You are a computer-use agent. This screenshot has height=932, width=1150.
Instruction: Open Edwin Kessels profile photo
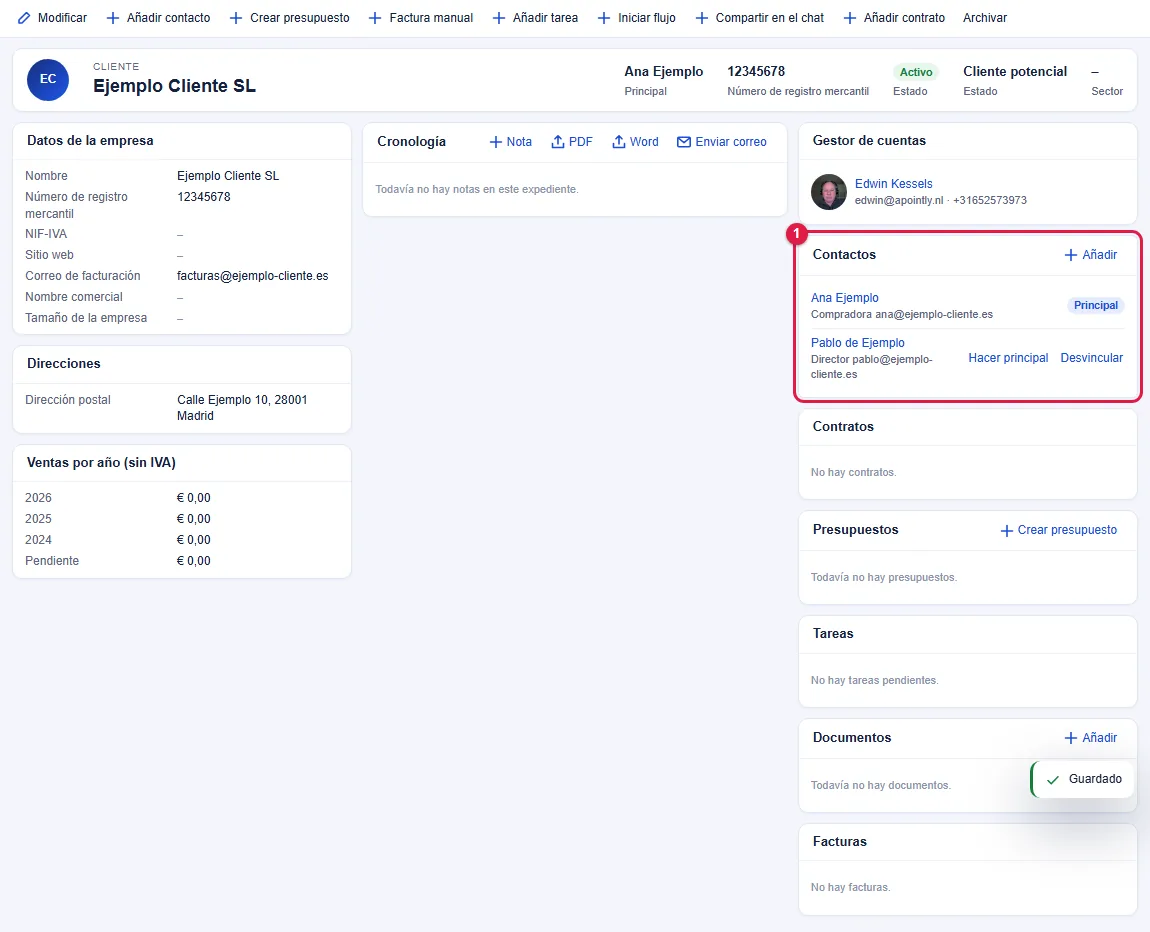point(829,192)
